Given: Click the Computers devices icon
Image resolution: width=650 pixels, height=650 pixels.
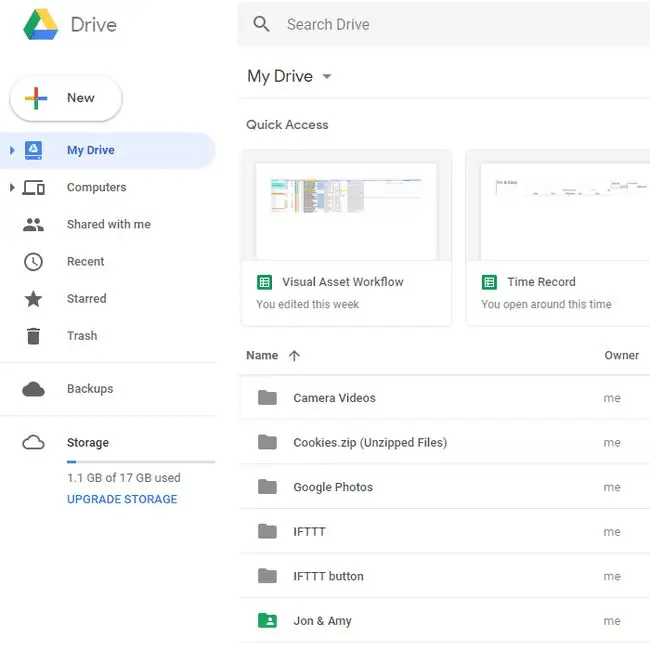Looking at the screenshot, I should [x=33, y=187].
